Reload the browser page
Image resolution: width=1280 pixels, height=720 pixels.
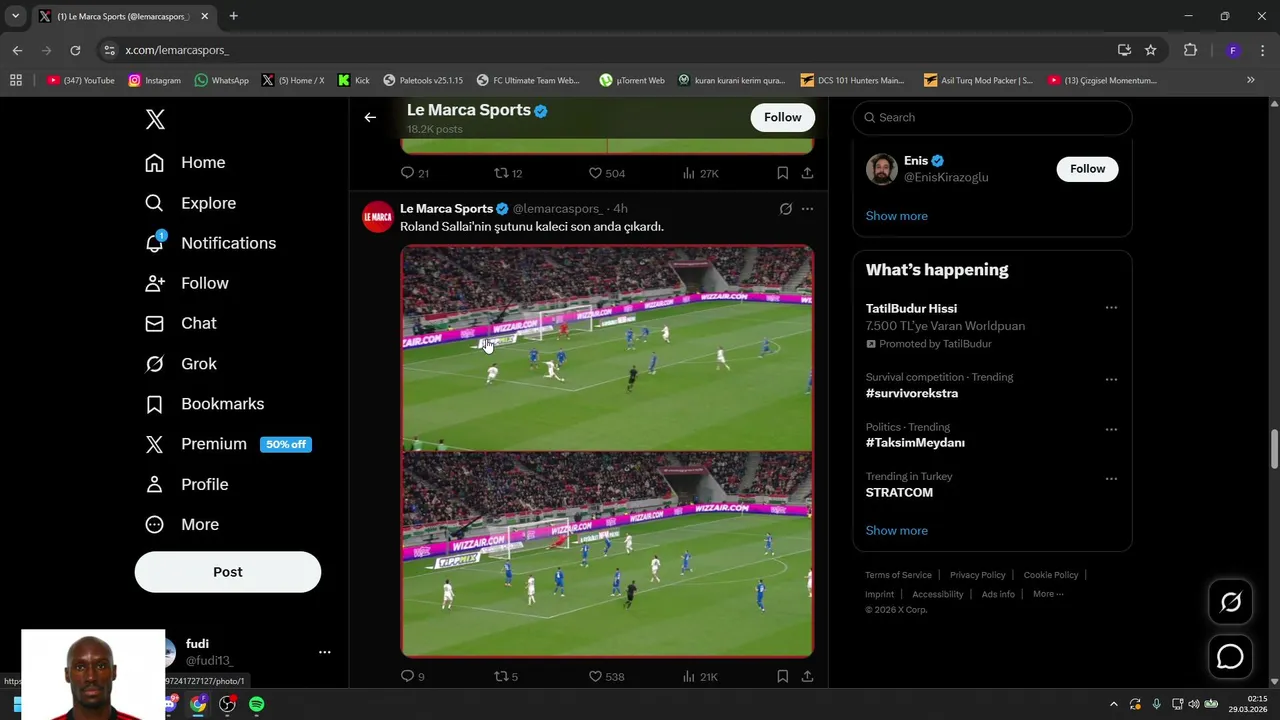click(x=75, y=50)
